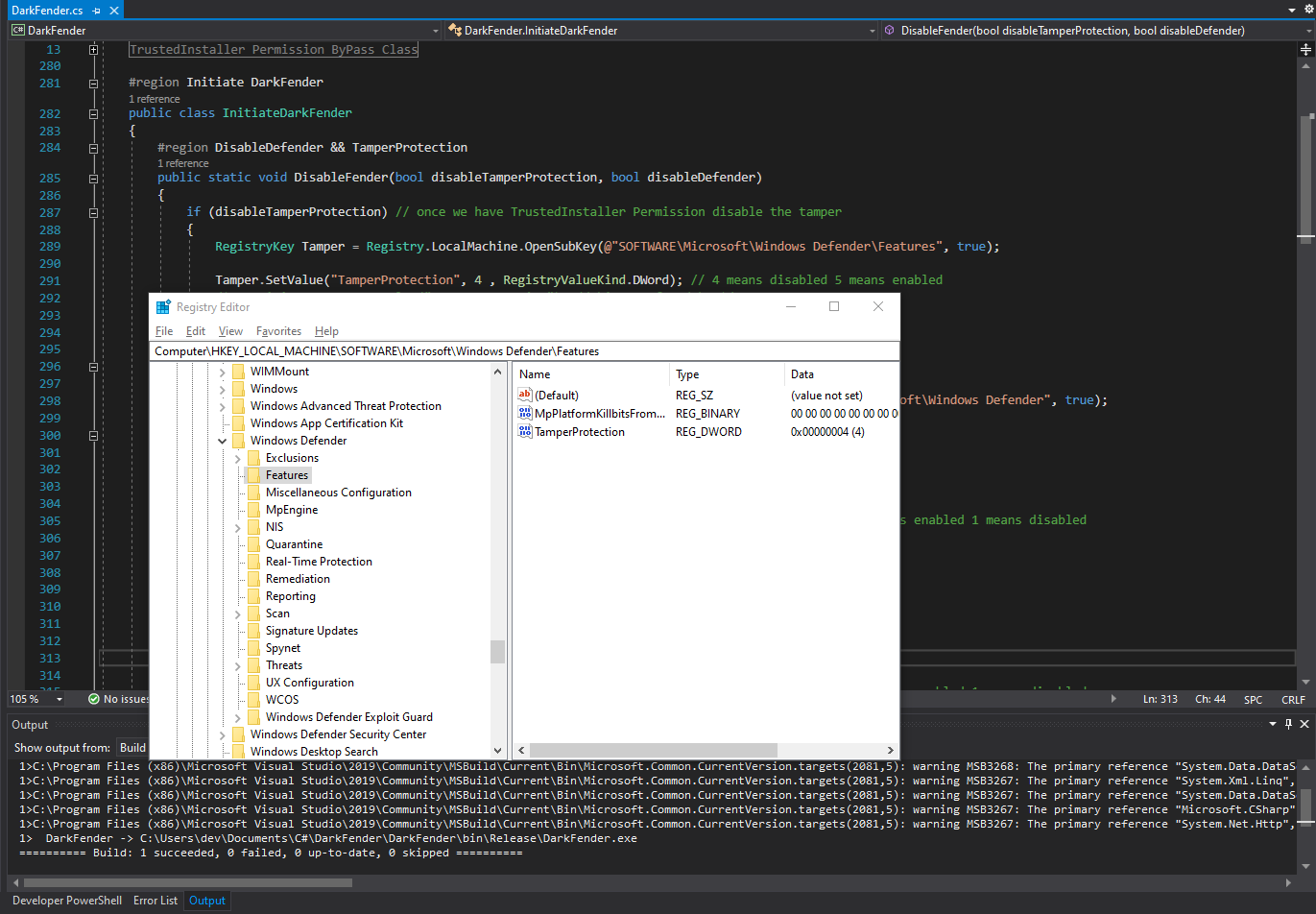Collapse class InitiateDarkFender at line 282
The height and width of the screenshot is (914, 1316).
pos(93,113)
